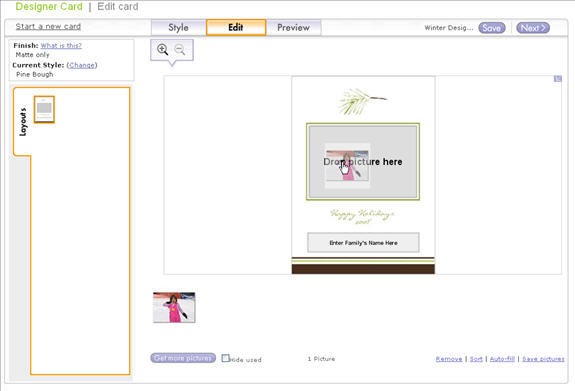This screenshot has width=575, height=391.
Task: Click the 1 Picture count text
Action: 321,359
